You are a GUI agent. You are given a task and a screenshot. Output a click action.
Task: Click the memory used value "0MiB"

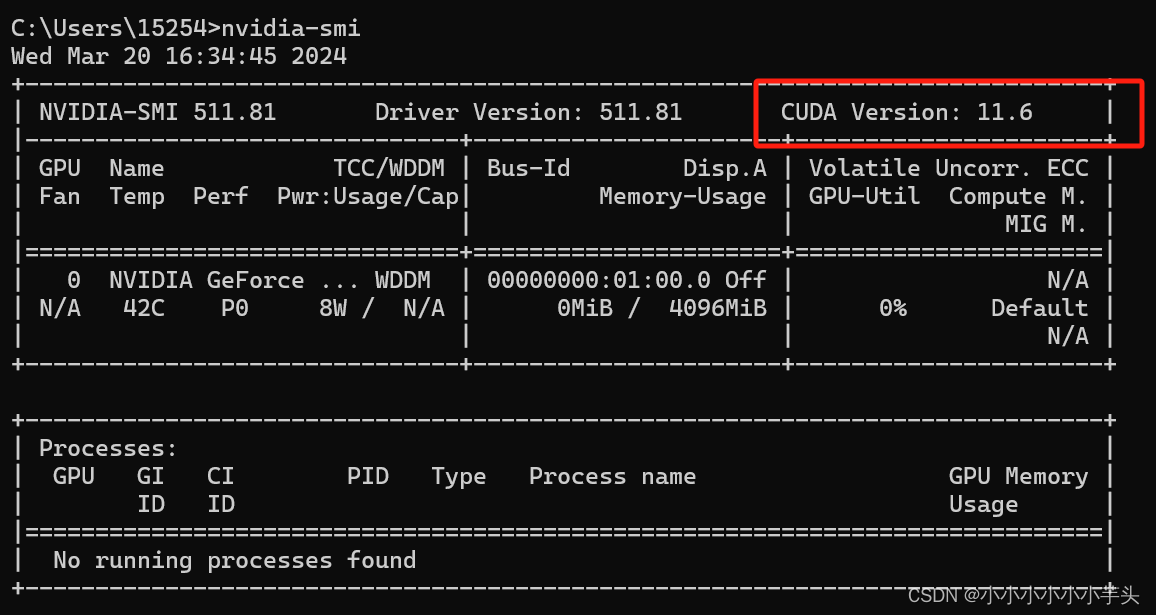(x=585, y=308)
